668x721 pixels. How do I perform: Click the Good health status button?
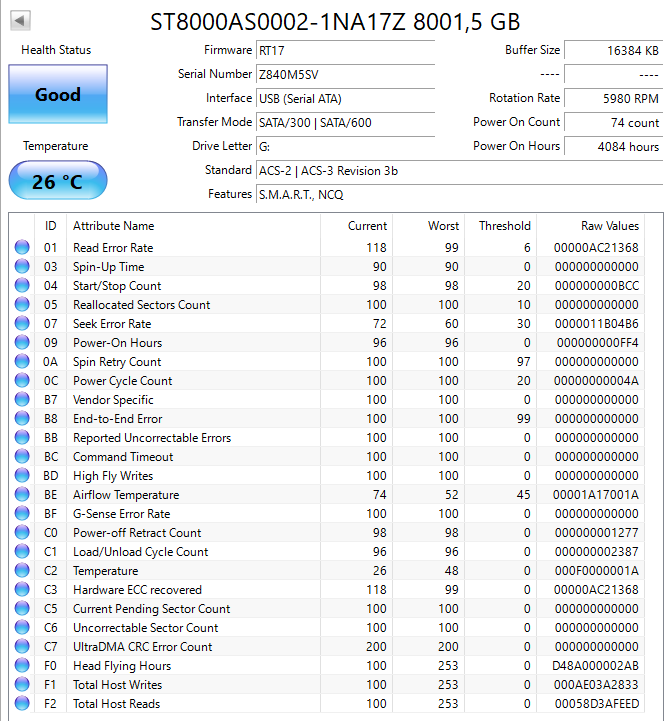coord(57,95)
